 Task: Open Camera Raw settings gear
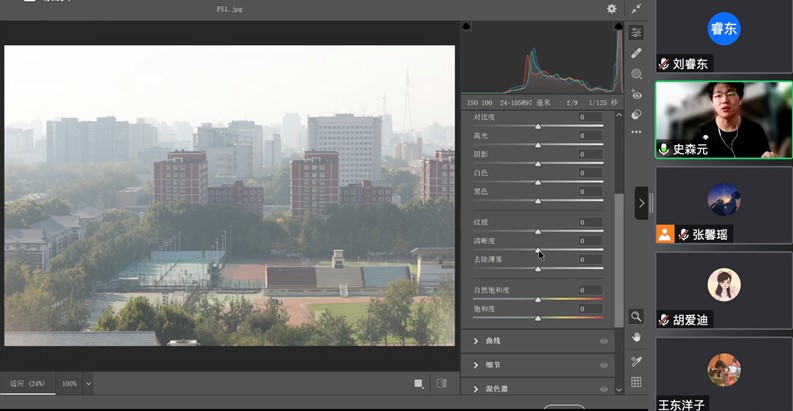[612, 9]
